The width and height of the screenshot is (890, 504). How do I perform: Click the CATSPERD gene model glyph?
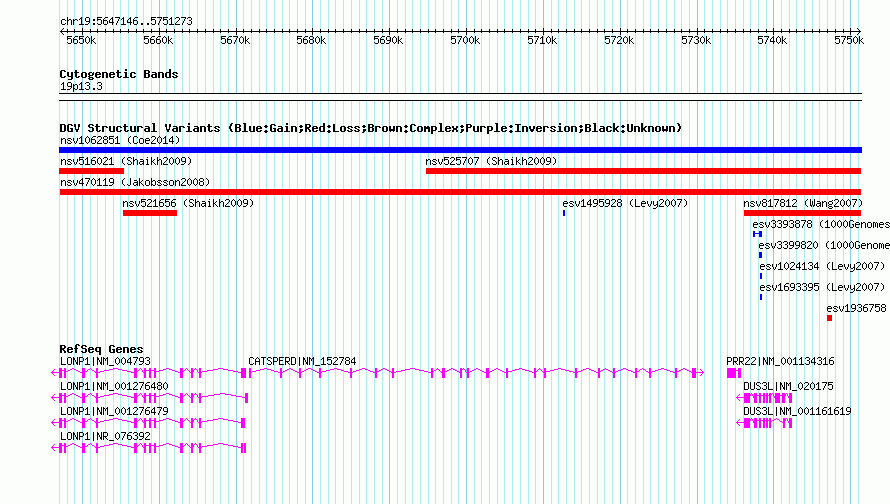476,372
